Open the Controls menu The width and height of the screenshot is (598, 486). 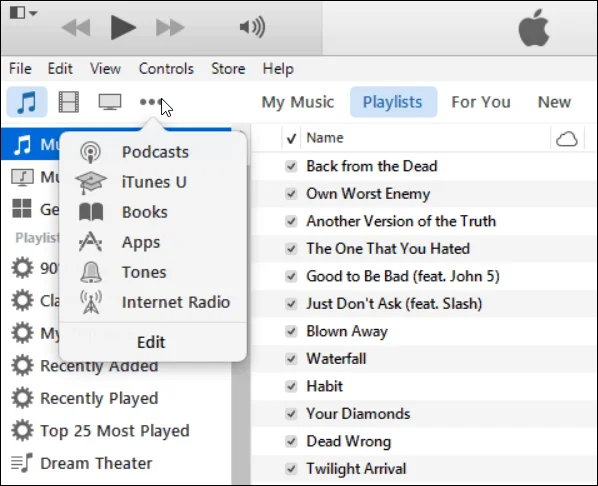(x=166, y=69)
